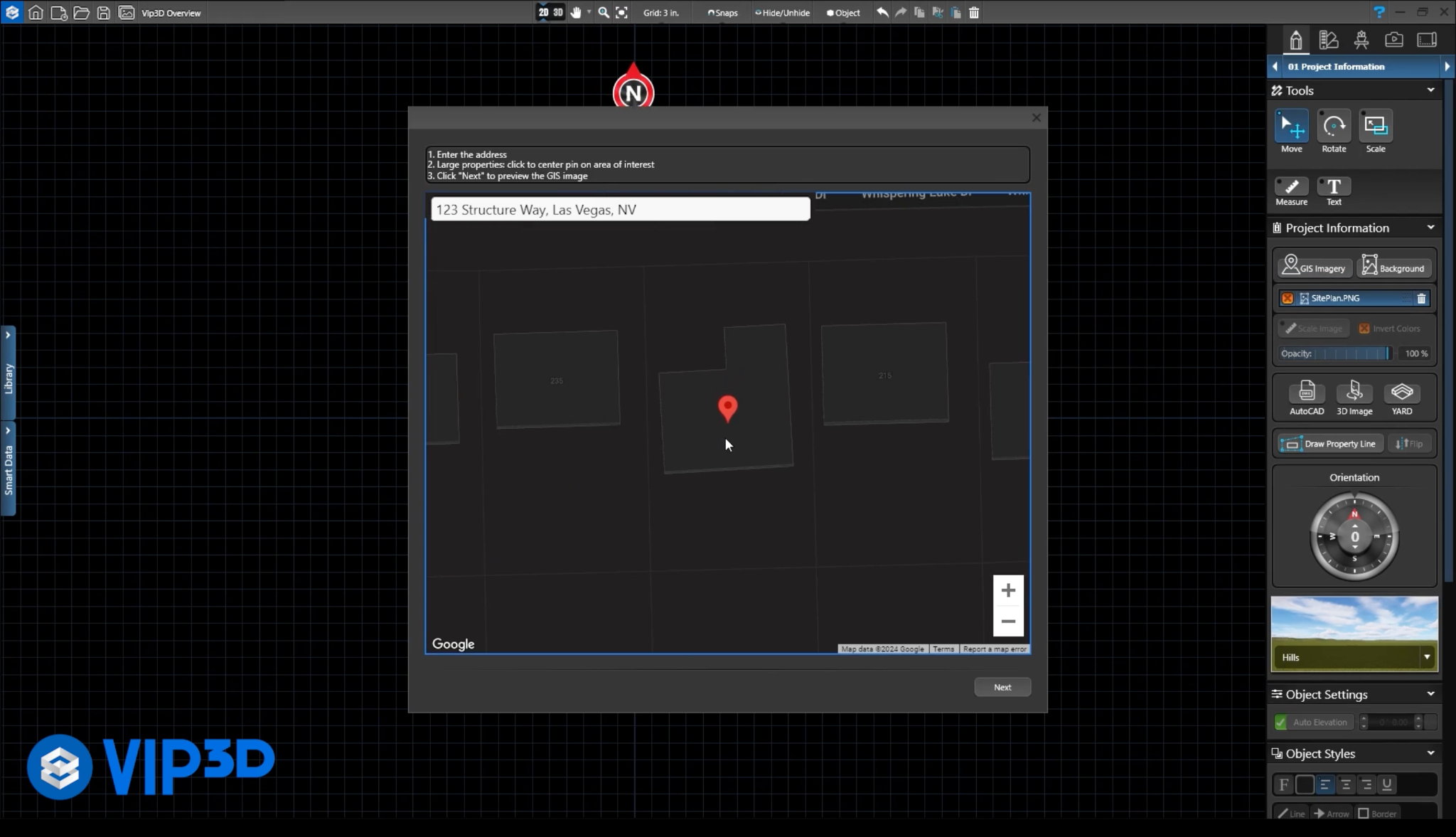Click the Draw Property Line button
The width and height of the screenshot is (1456, 837).
(x=1329, y=444)
